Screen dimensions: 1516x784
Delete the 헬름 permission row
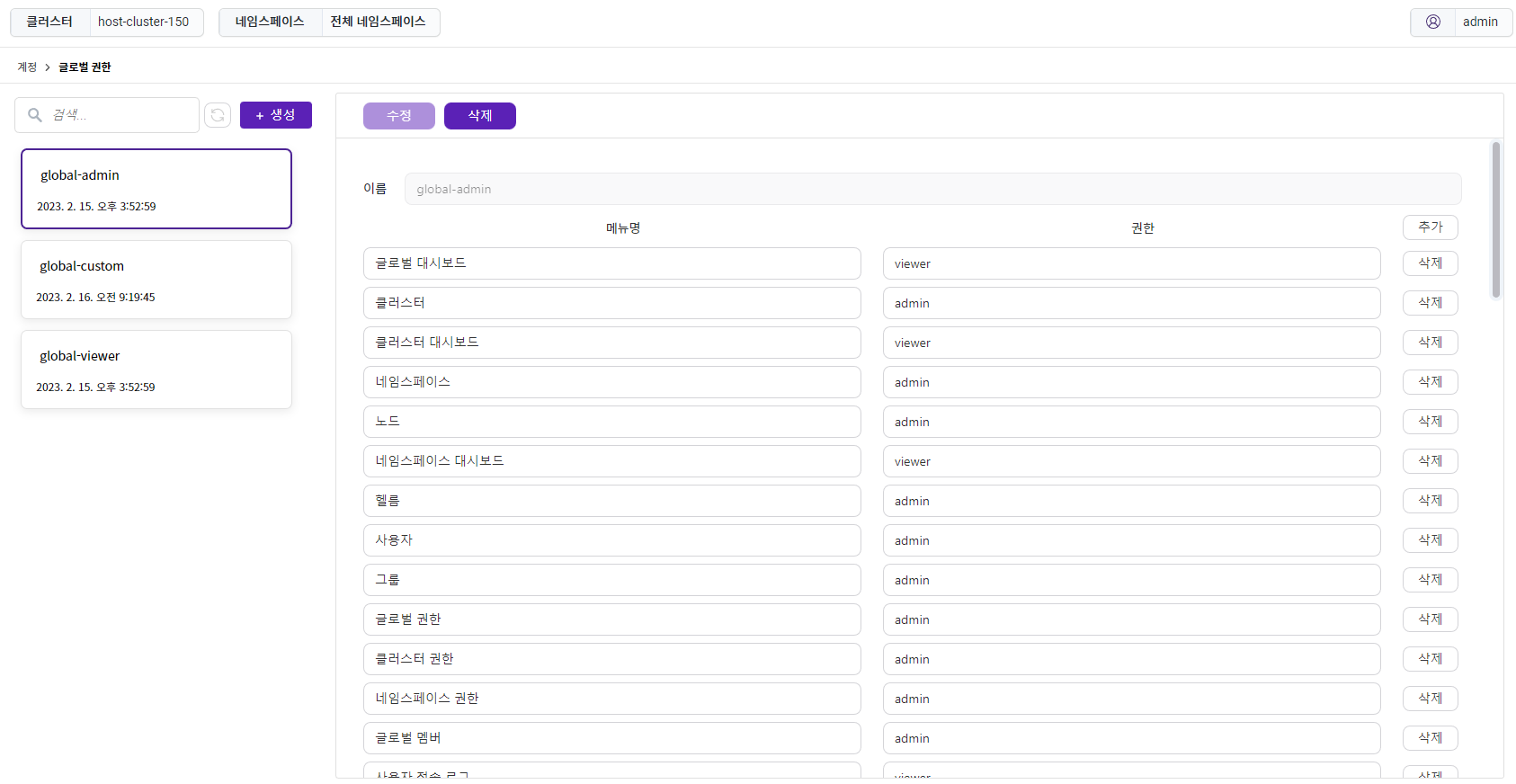(x=1431, y=501)
